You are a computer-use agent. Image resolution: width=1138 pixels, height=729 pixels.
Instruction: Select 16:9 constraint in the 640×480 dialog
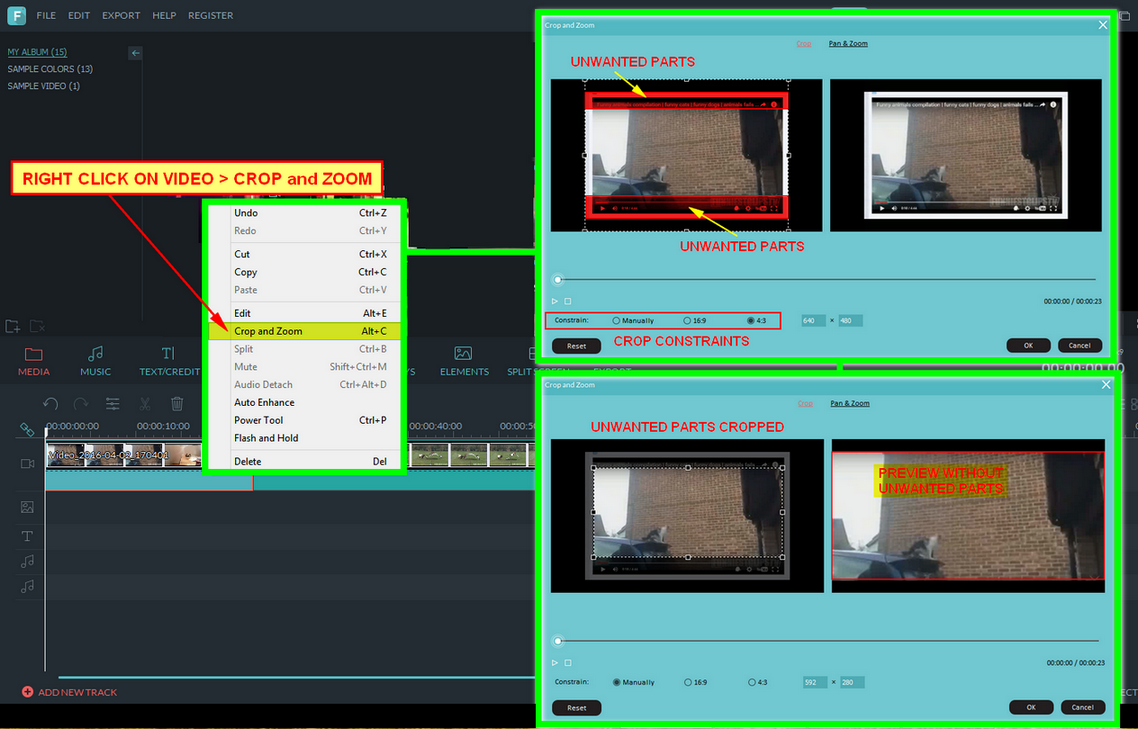tap(687, 320)
